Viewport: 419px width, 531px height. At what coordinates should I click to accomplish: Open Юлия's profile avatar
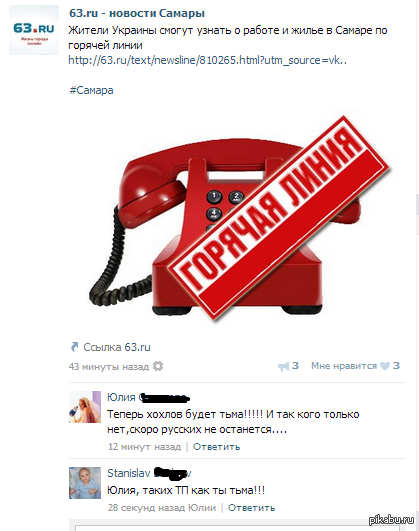[x=85, y=407]
